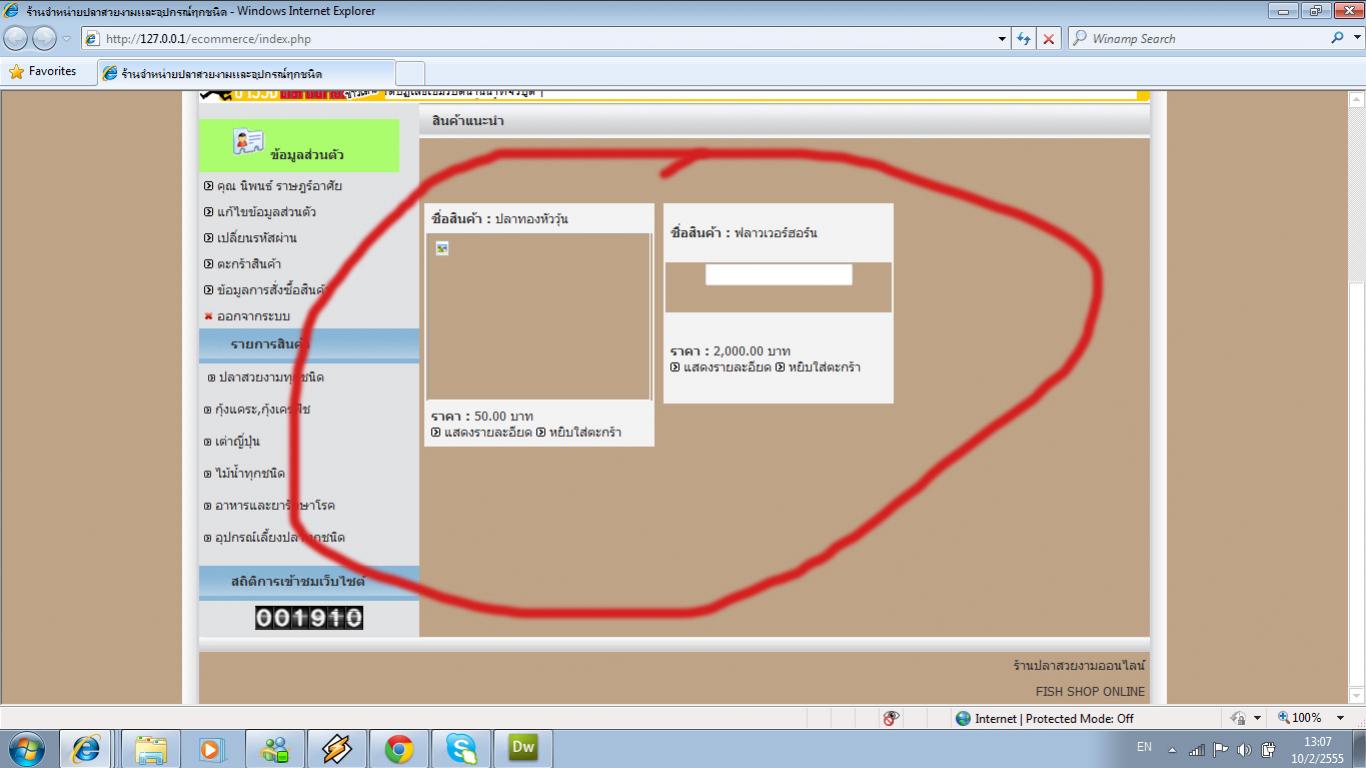Open the Windows Start menu
The width and height of the screenshot is (1366, 768).
pos(27,748)
